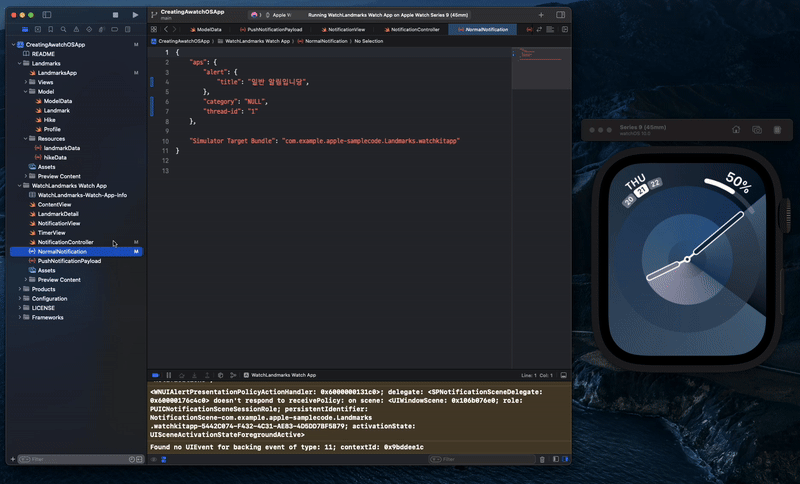This screenshot has height=484, width=800.
Task: Expand the Views folder
Action: [x=26, y=82]
